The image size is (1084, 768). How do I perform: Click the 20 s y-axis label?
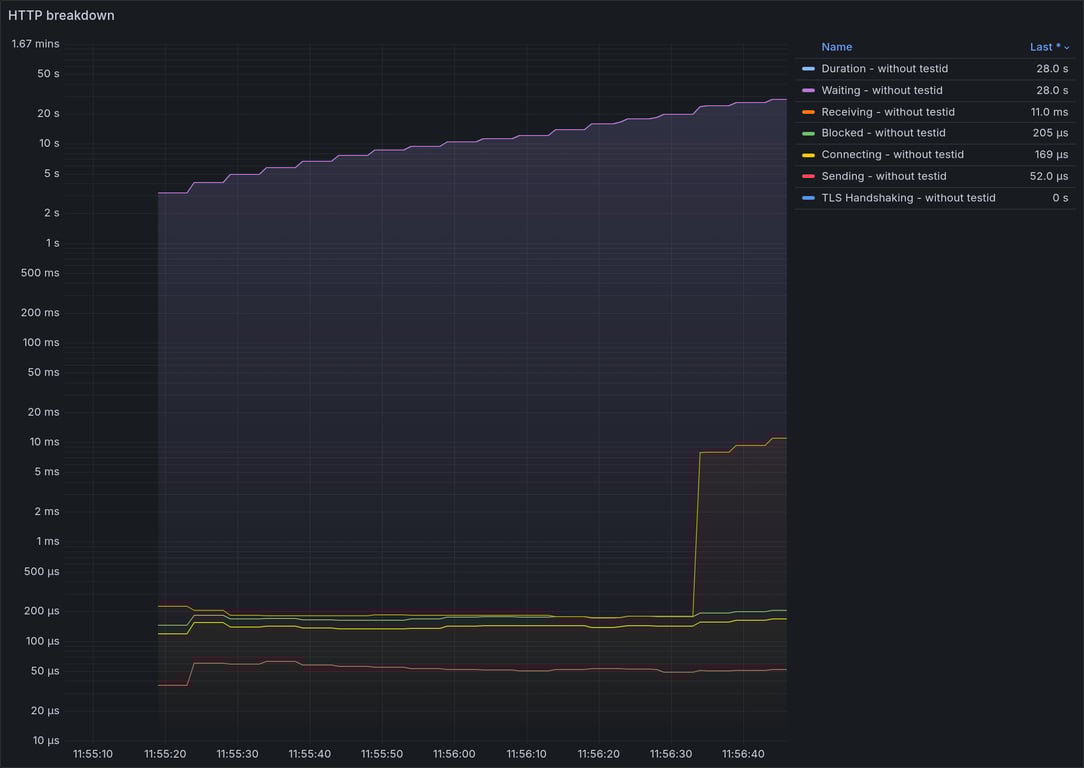[48, 113]
